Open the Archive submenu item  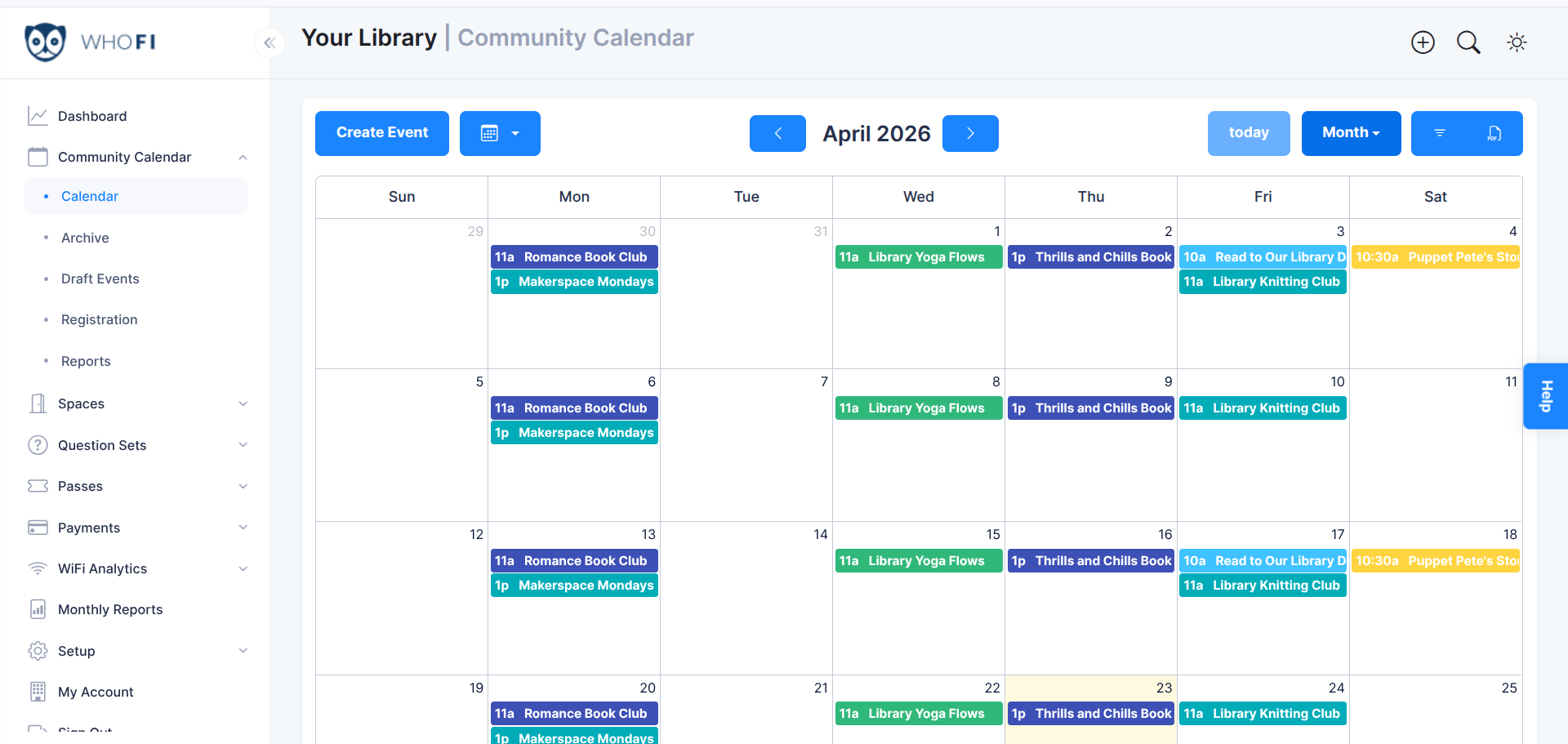(x=85, y=238)
